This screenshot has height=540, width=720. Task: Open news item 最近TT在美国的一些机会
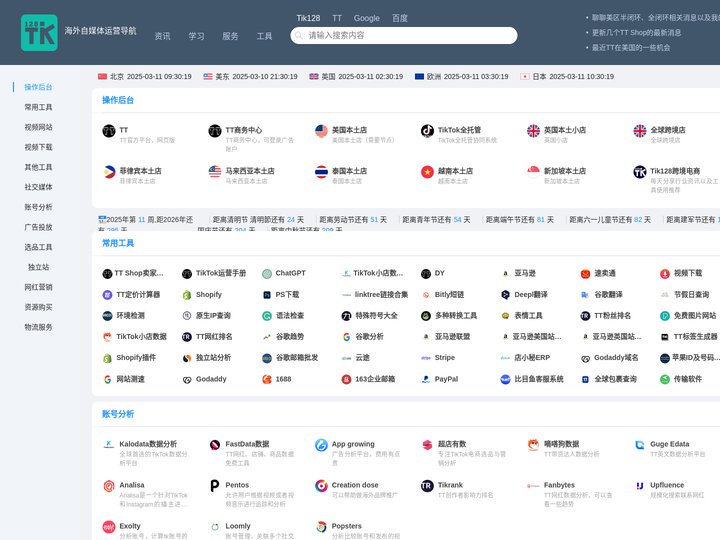[x=631, y=47]
